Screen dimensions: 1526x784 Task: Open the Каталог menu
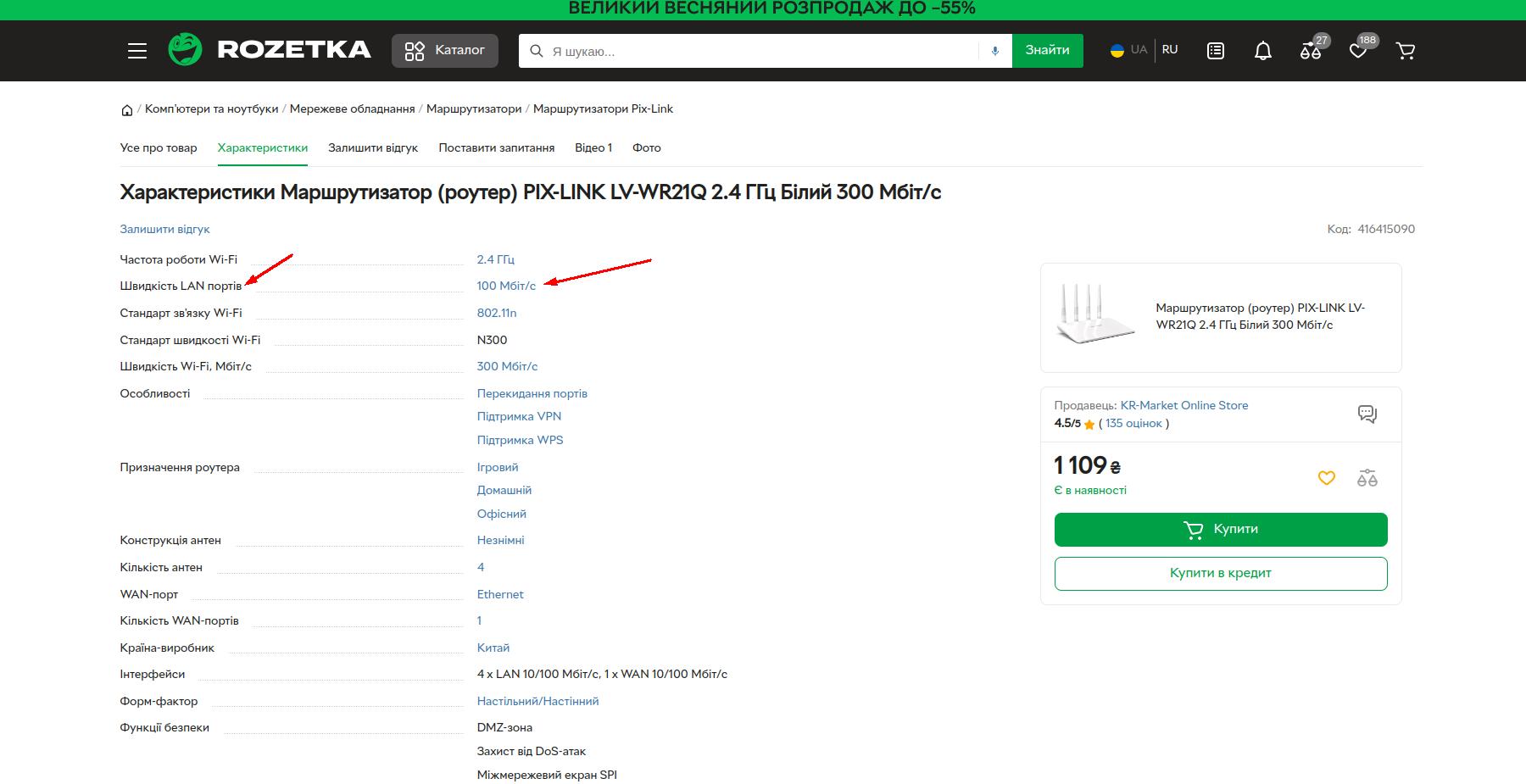click(x=445, y=51)
